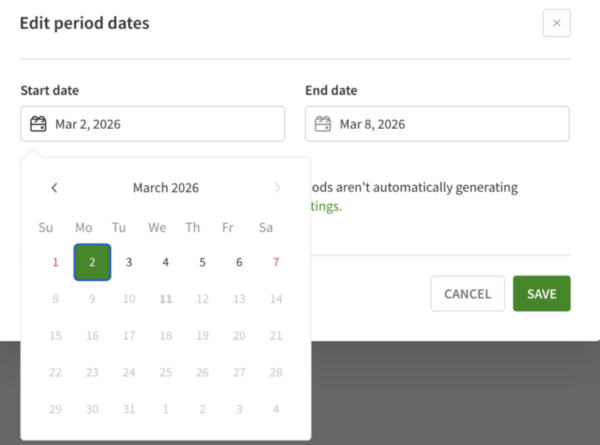Open the green settings link

click(x=326, y=207)
